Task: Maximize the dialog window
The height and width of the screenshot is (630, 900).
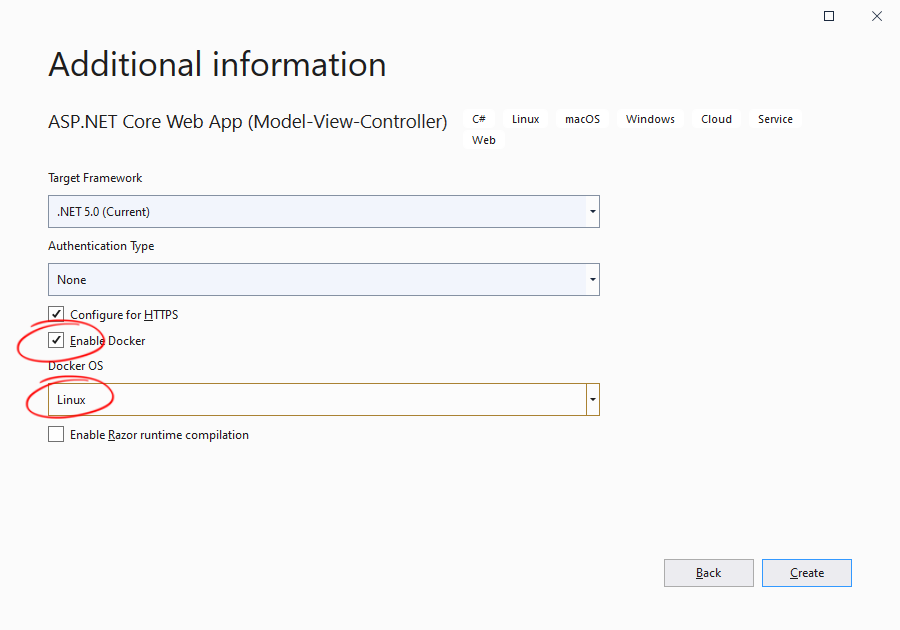Action: pos(829,16)
